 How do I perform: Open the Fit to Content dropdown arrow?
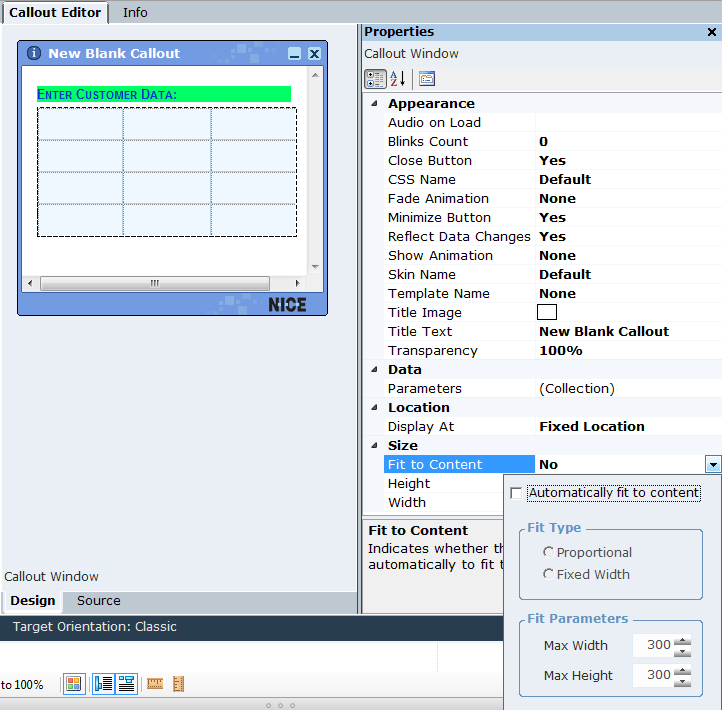712,464
